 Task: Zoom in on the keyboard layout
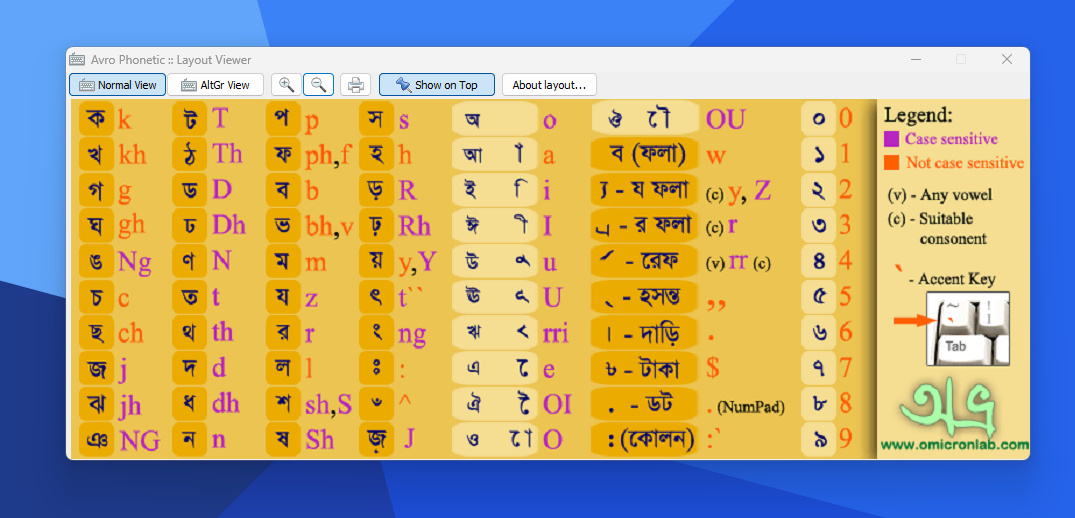(x=286, y=85)
